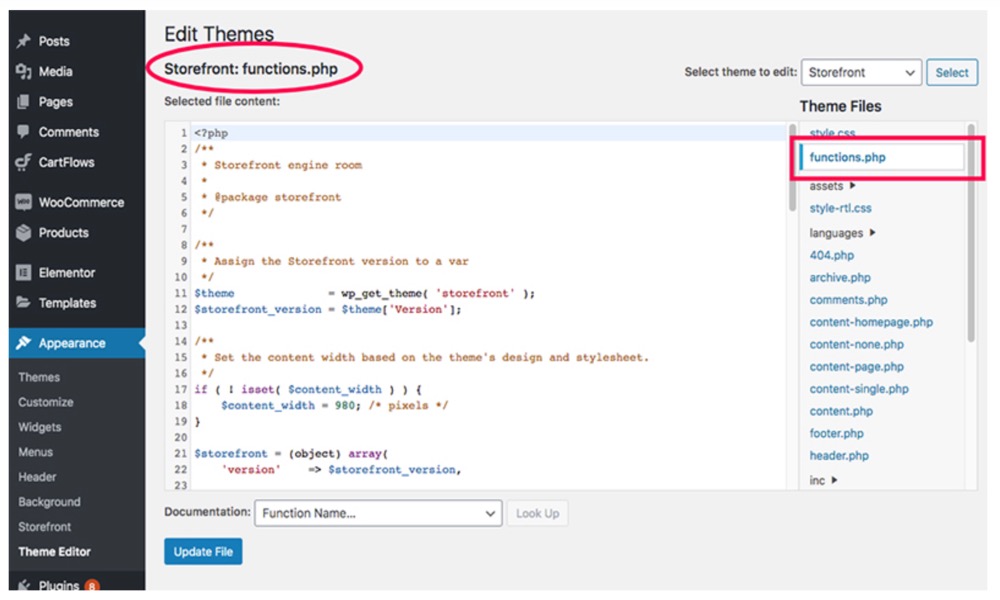Open the Function Name documentation dropdown
The height and width of the screenshot is (600, 1000).
[x=378, y=513]
